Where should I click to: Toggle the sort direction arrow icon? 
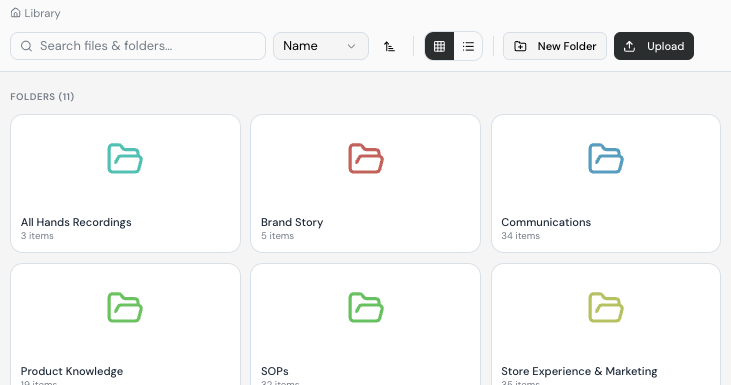389,46
